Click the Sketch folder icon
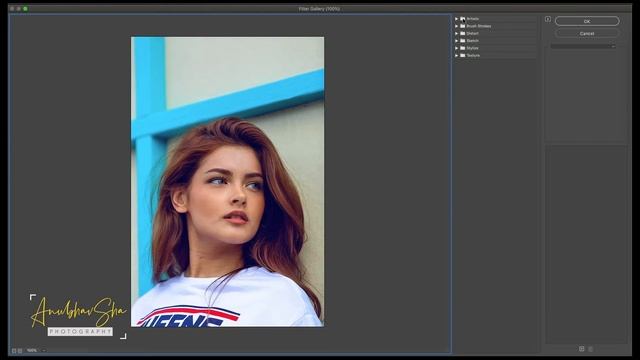This screenshot has width=640, height=360. click(462, 41)
